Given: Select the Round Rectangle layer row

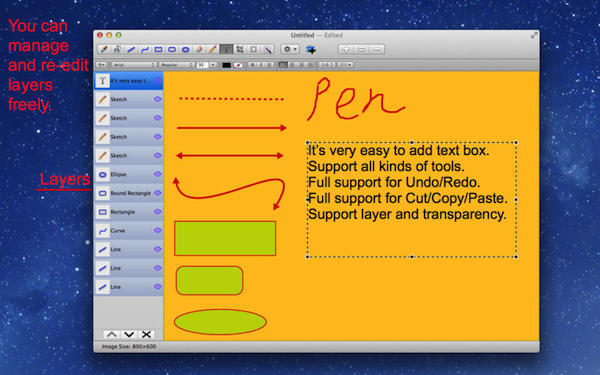Looking at the screenshot, I should 129,193.
